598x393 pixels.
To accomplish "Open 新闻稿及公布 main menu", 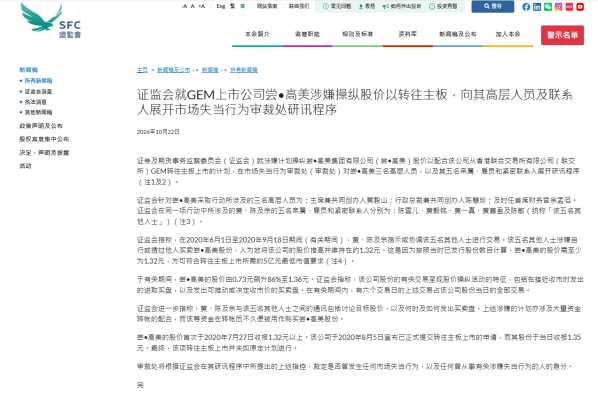I will pos(458,34).
